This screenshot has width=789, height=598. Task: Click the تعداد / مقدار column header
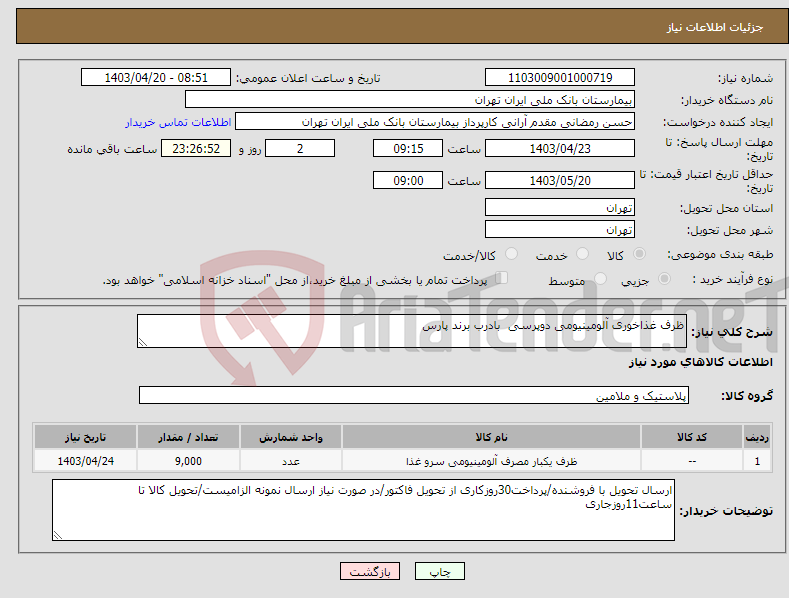pos(188,437)
